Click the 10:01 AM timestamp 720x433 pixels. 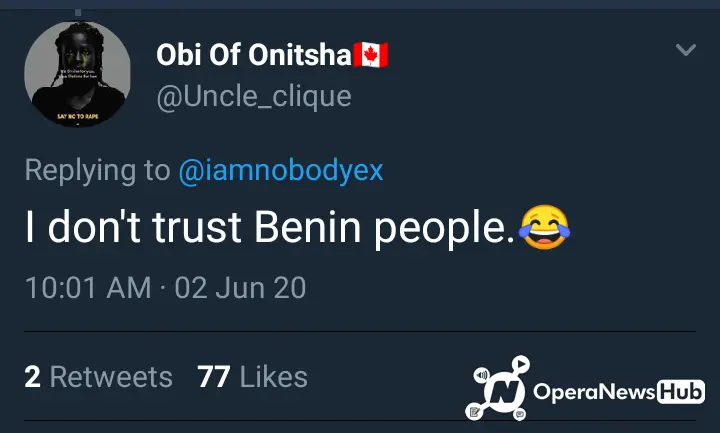coord(88,288)
